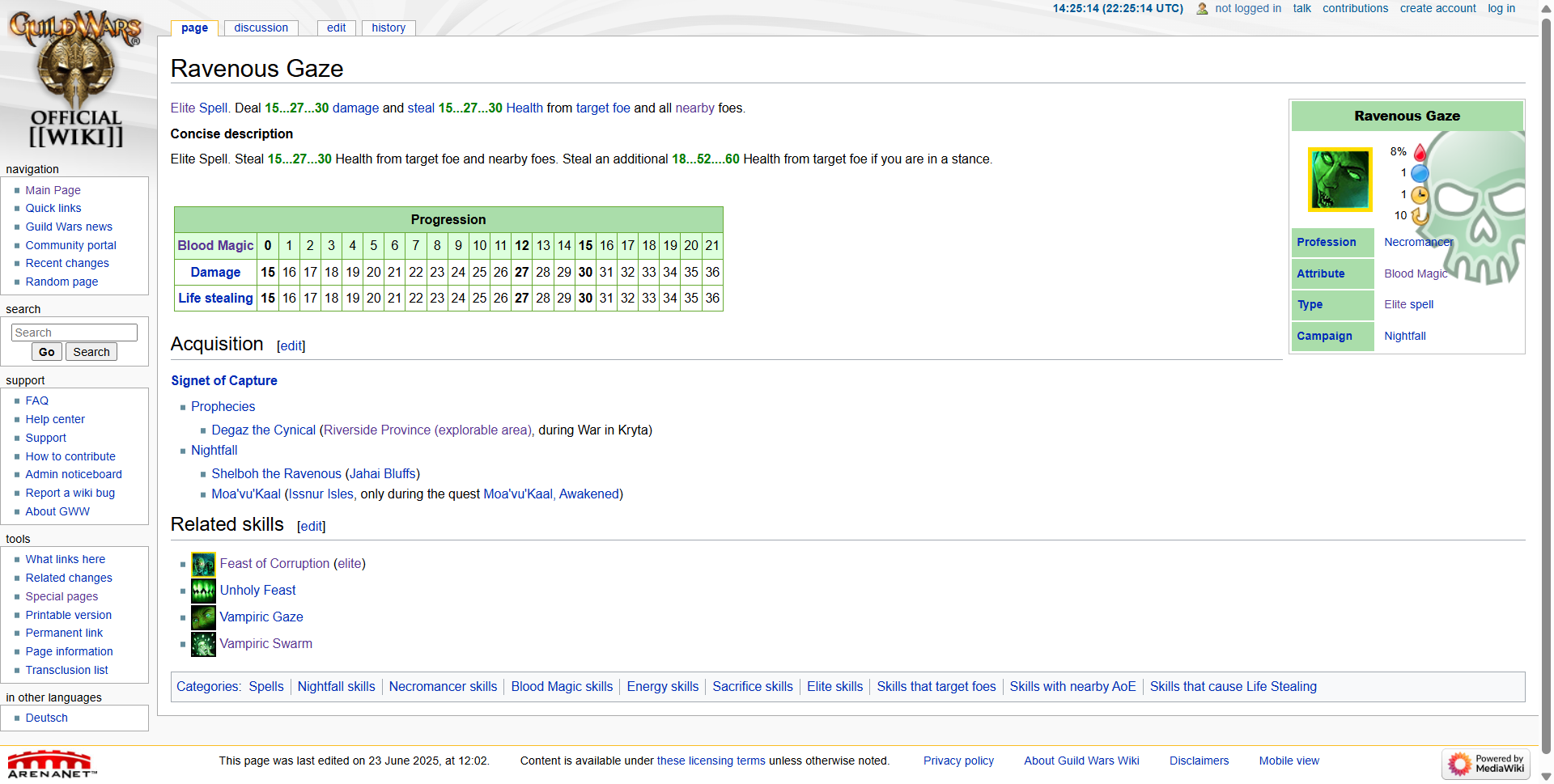The image size is (1554, 784).
Task: Open Elite spell type link in infobox
Action: [1408, 304]
